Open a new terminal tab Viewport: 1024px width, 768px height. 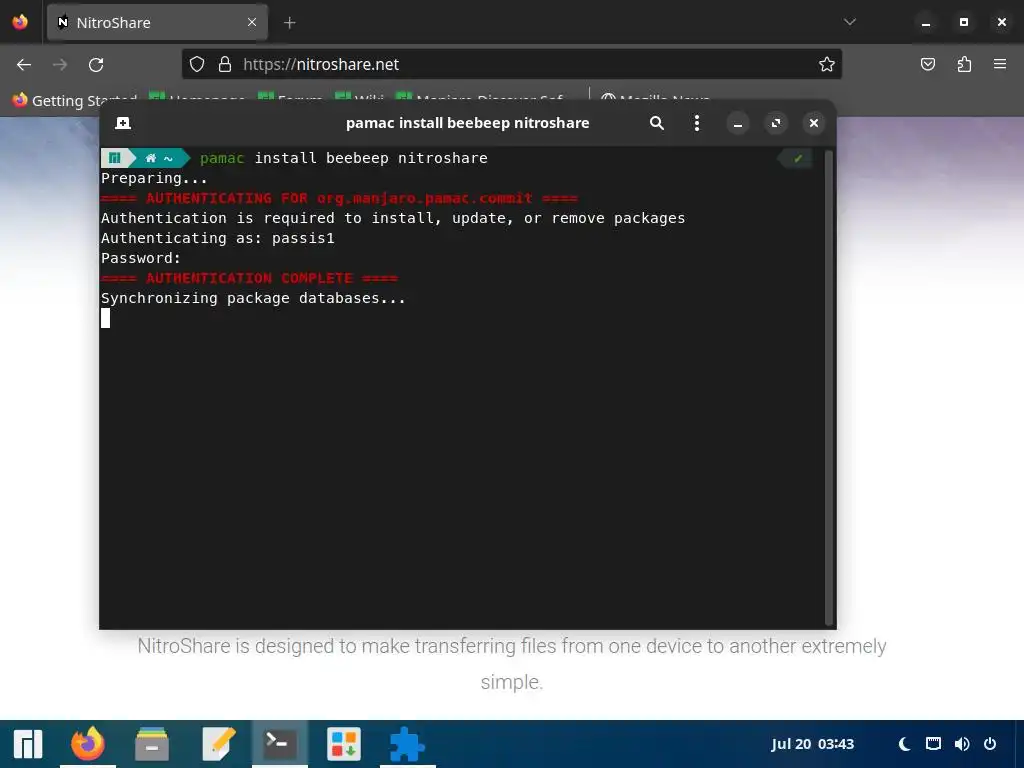[x=123, y=123]
